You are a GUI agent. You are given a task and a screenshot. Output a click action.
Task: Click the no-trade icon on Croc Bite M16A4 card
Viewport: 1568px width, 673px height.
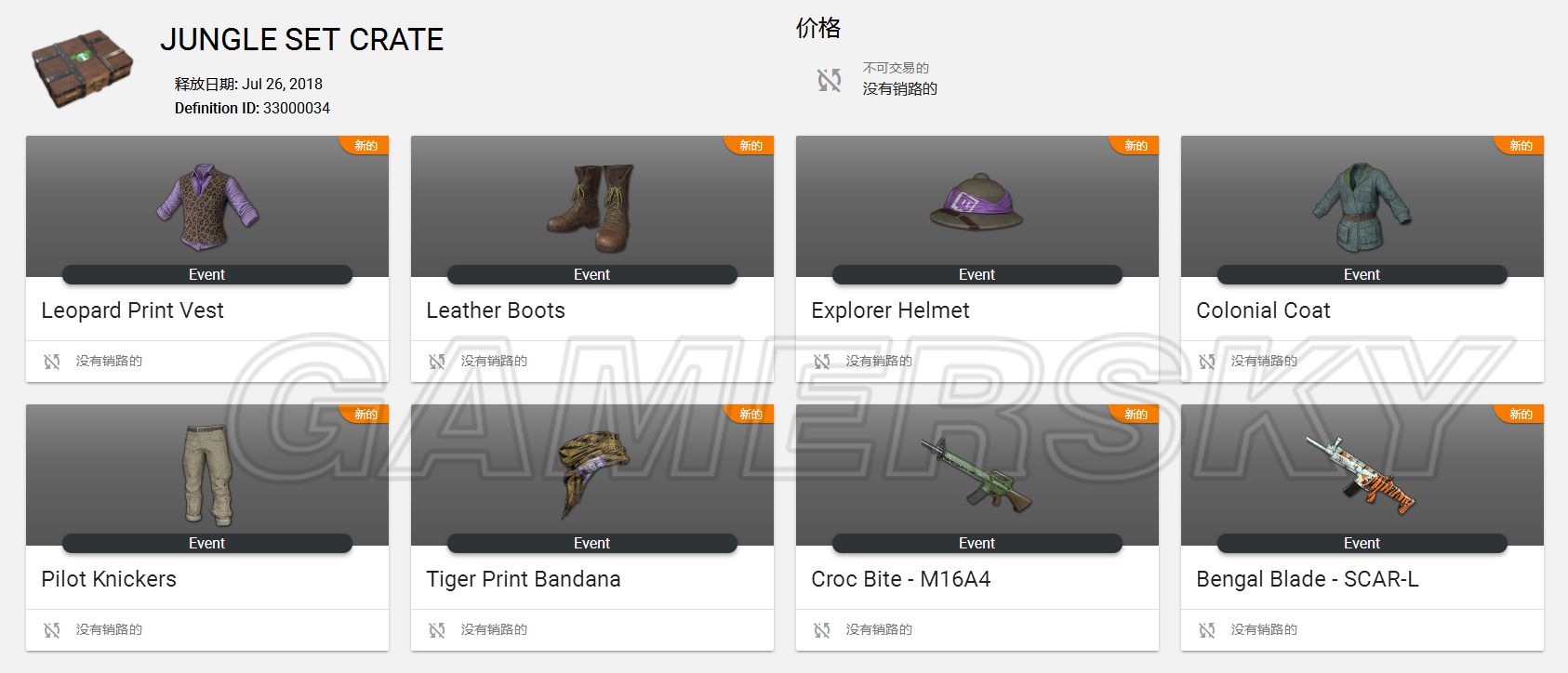click(822, 629)
